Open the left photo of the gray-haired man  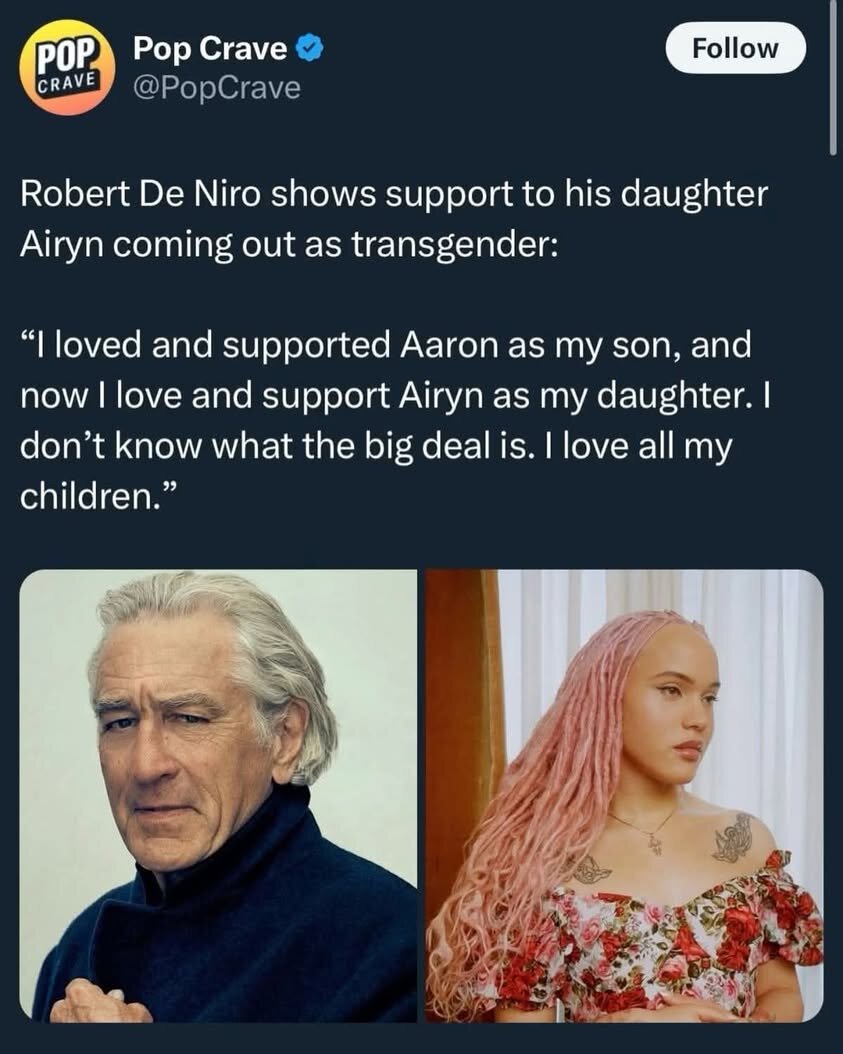[x=218, y=796]
